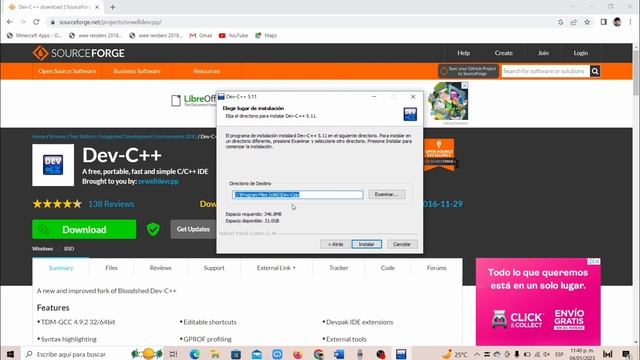Open Task View on the taskbar

(173, 354)
